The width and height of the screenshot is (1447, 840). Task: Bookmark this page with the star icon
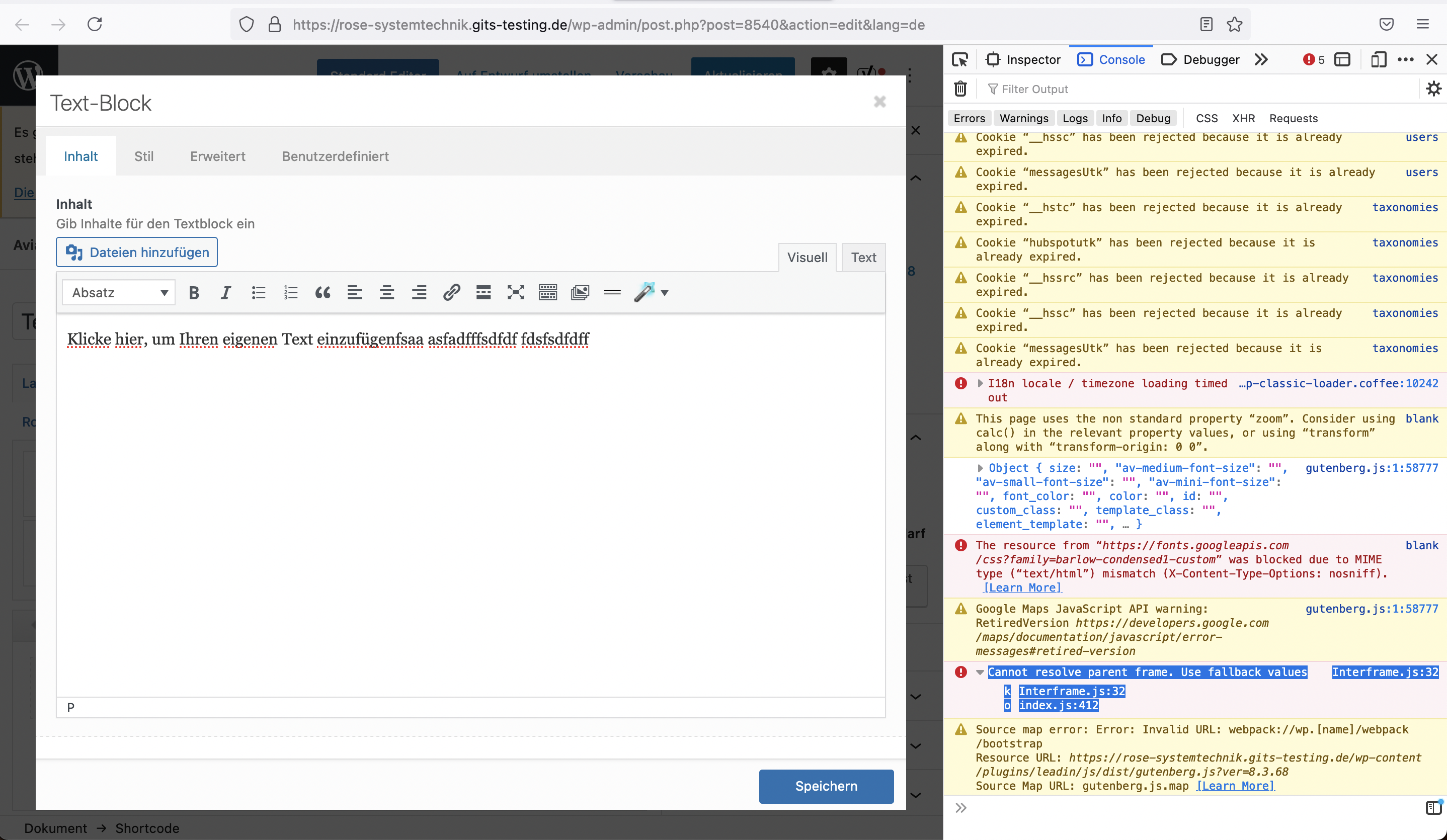click(x=1234, y=24)
